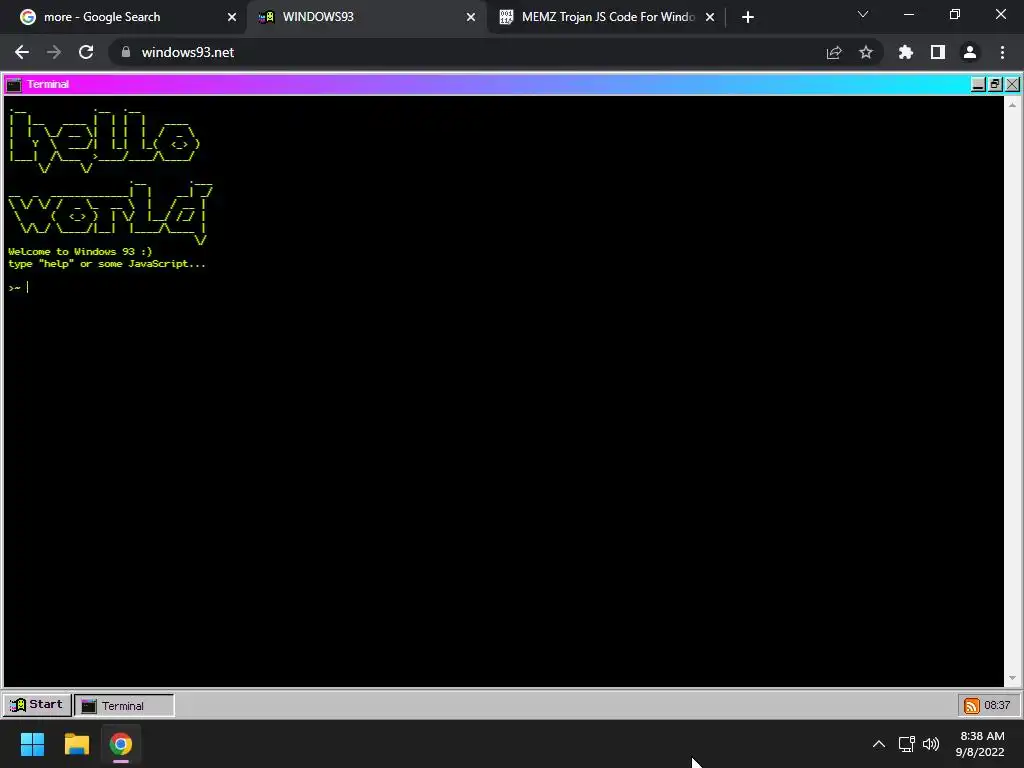Open a new Chrome tab
This screenshot has height=768, width=1024.
coord(748,17)
